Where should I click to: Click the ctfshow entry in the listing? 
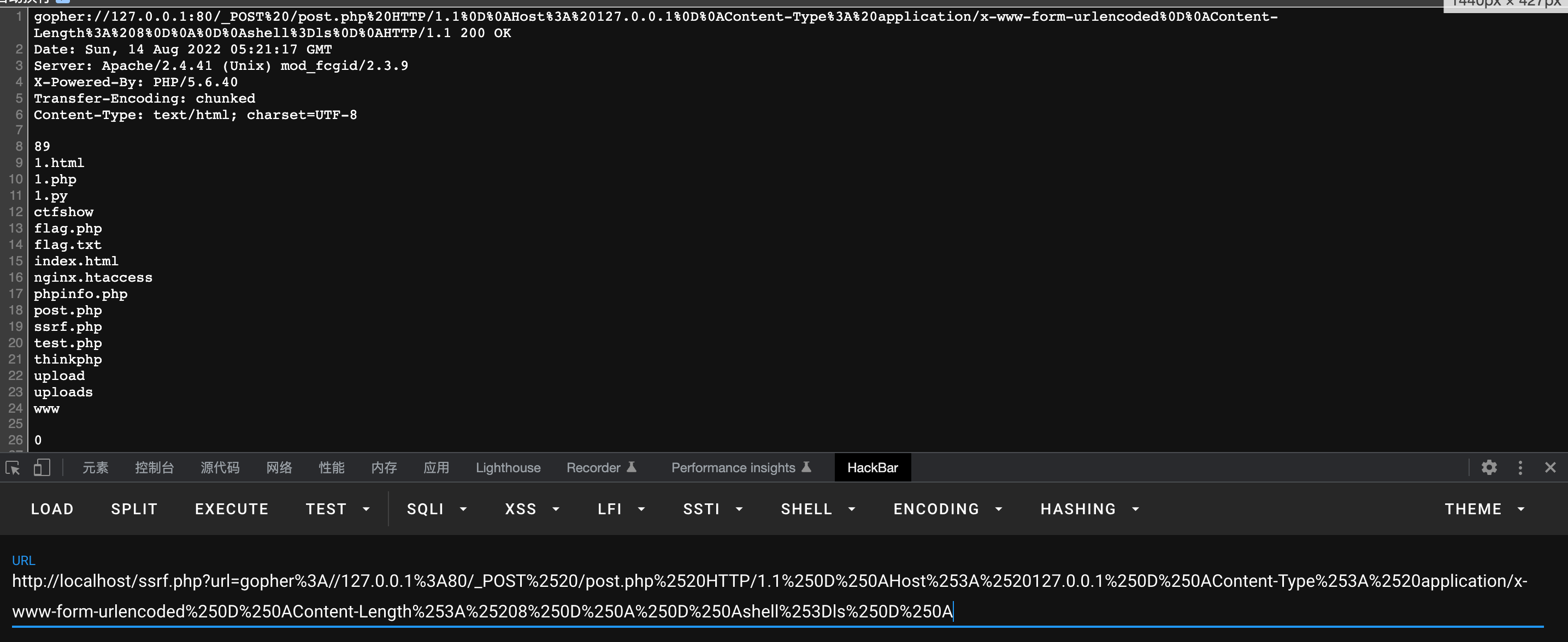click(63, 212)
